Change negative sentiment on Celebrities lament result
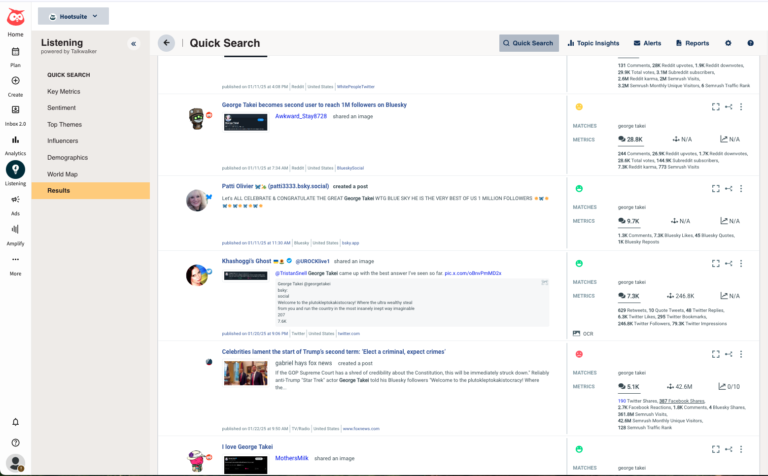 (579, 354)
